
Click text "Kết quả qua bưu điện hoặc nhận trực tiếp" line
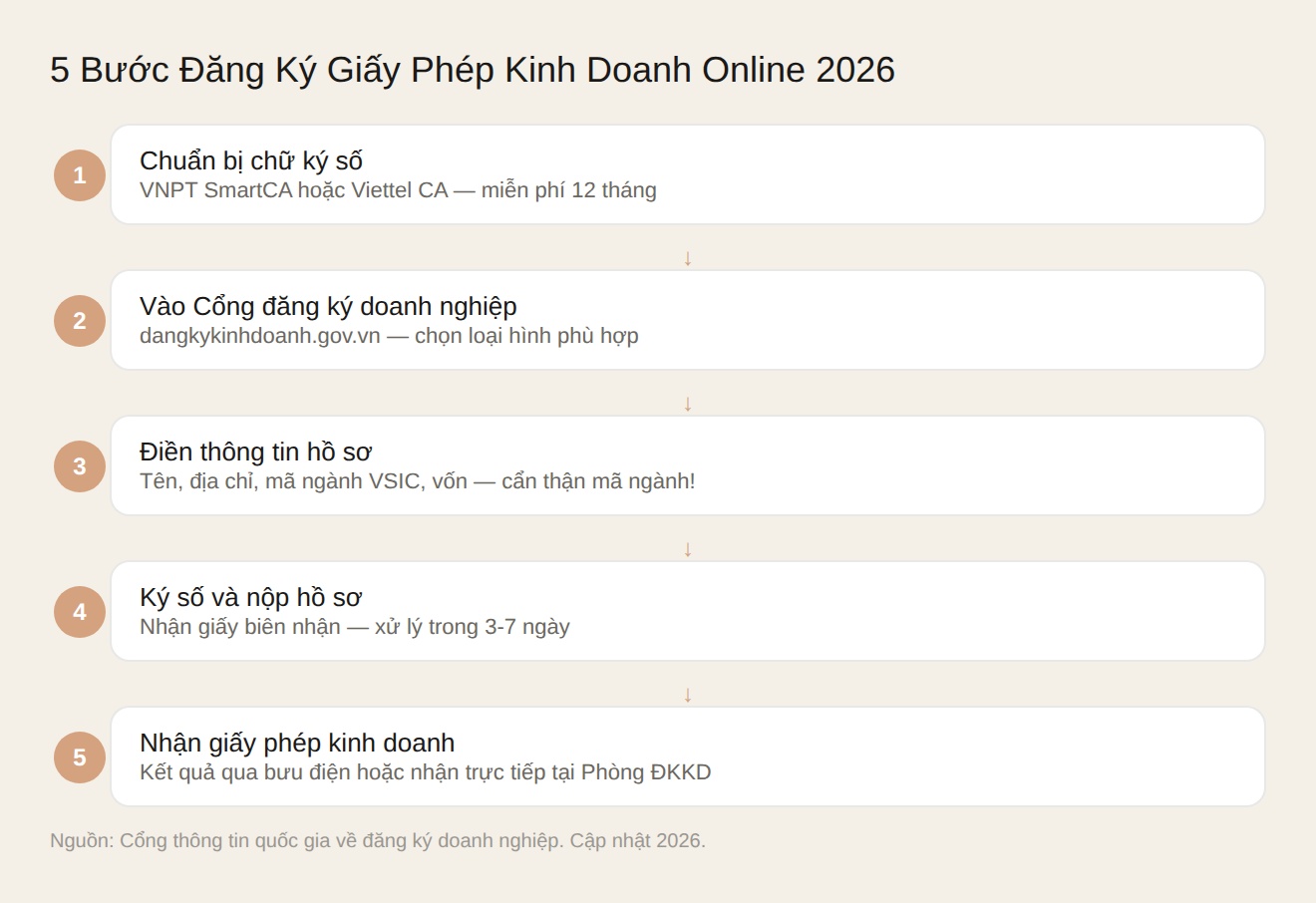pyautogui.click(x=426, y=772)
